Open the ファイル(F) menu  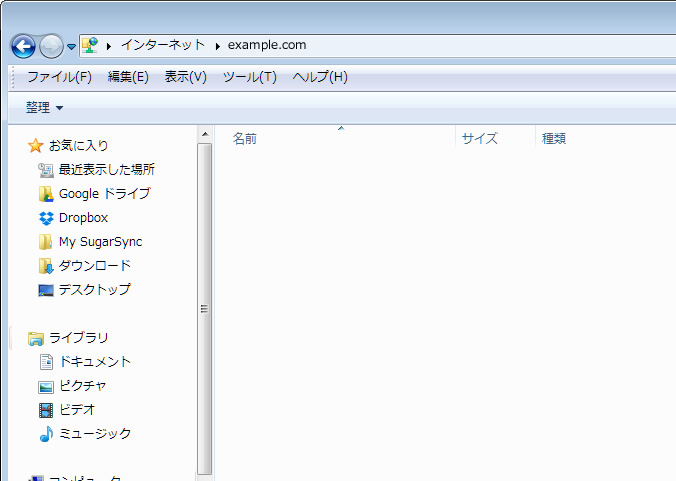pos(59,77)
